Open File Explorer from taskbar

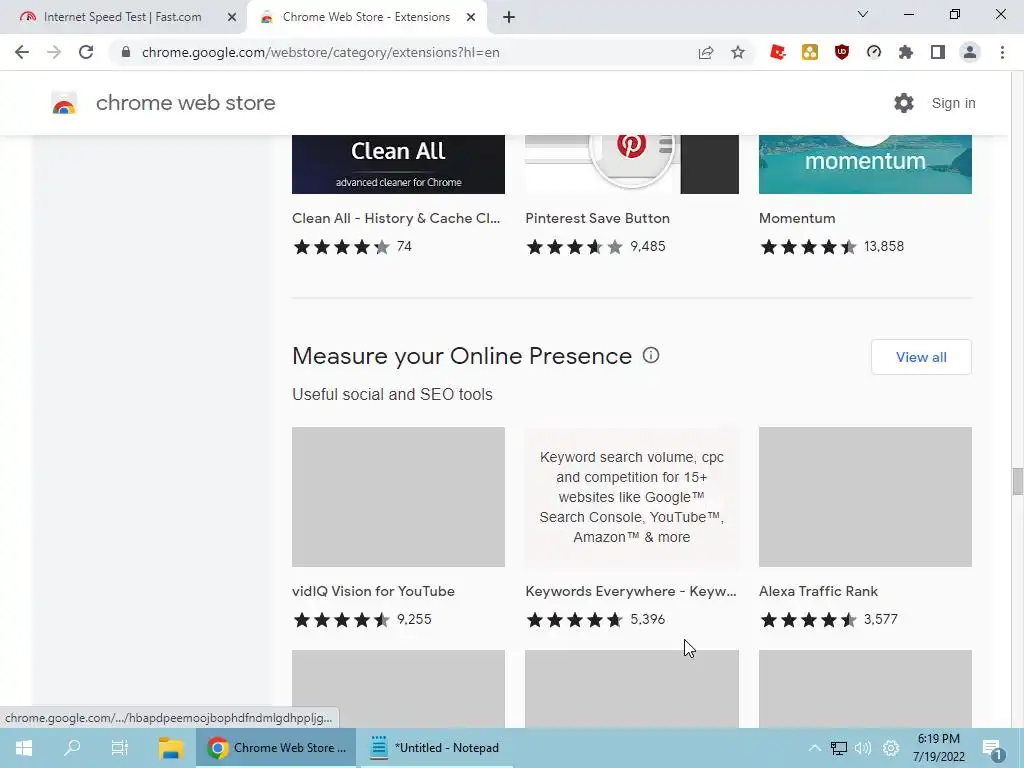click(170, 748)
